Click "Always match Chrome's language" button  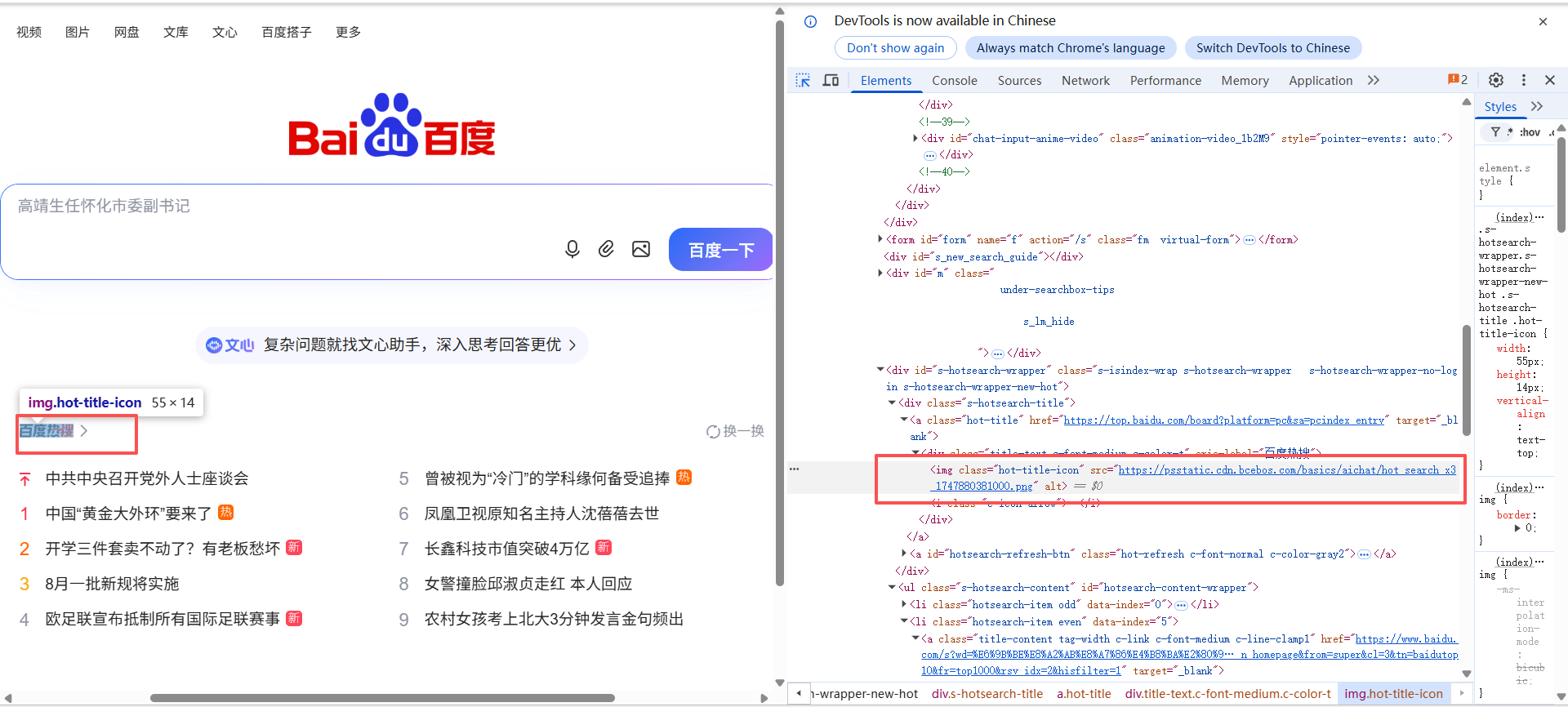pyautogui.click(x=1071, y=48)
